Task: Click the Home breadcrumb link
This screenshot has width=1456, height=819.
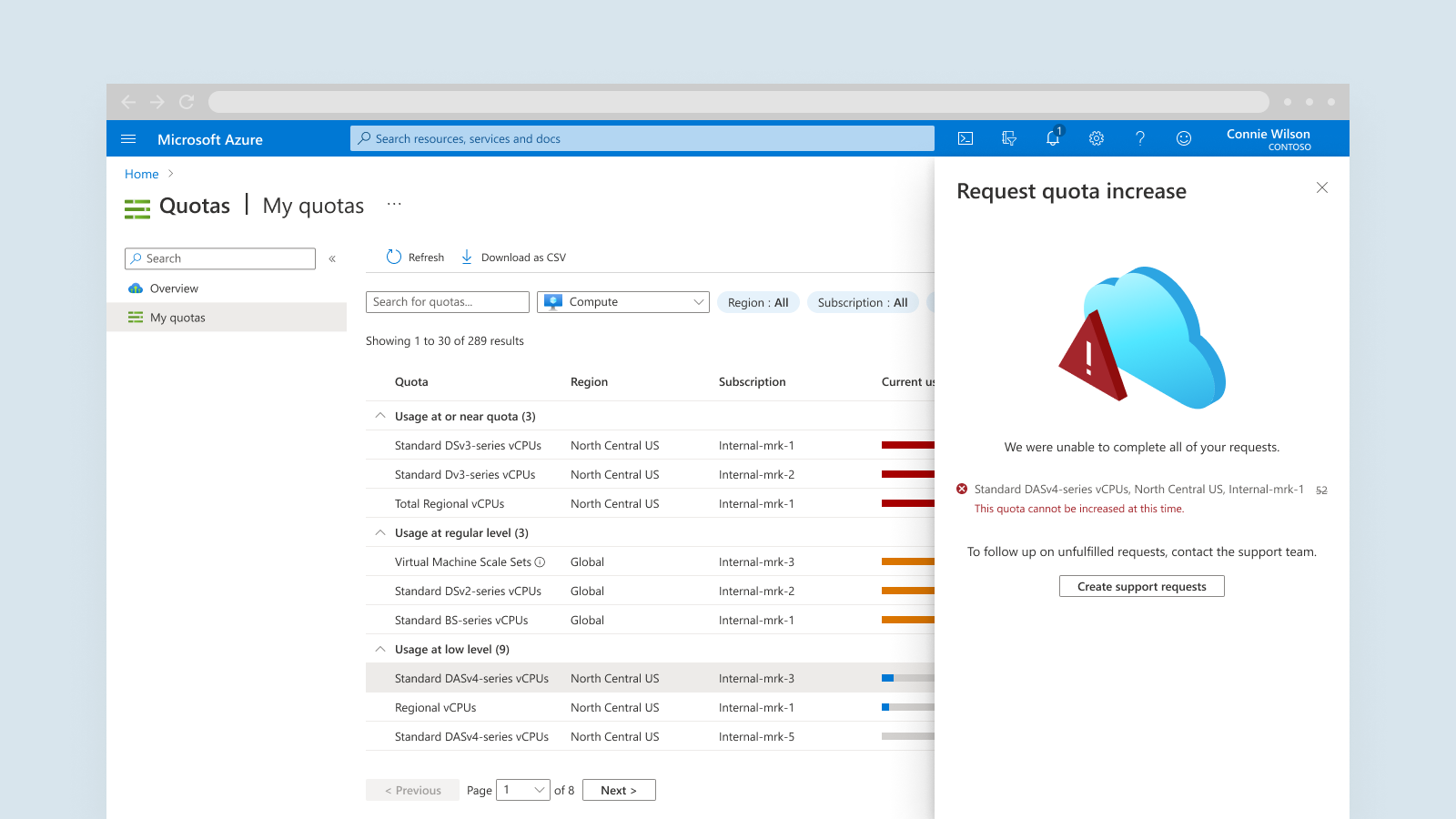Action: [141, 174]
